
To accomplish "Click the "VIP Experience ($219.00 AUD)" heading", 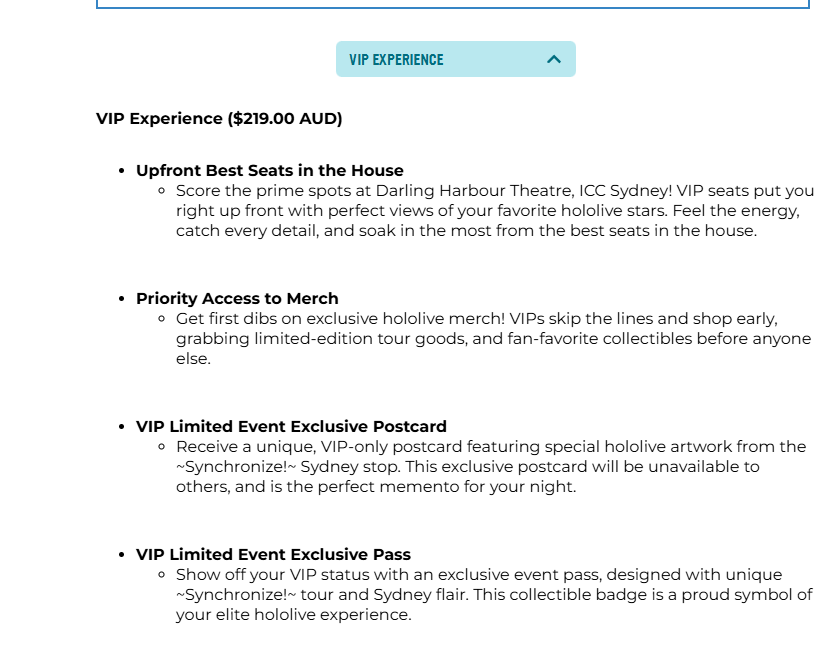I will click(x=219, y=118).
